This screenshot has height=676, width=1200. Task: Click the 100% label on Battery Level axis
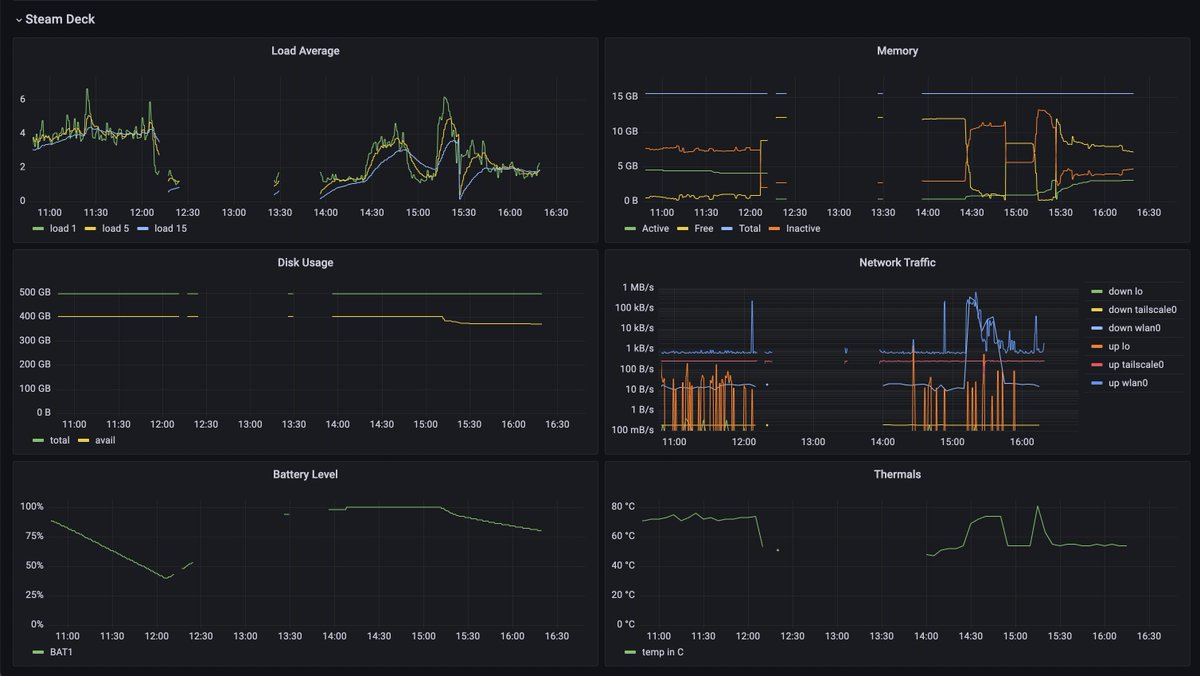[x=32, y=507]
